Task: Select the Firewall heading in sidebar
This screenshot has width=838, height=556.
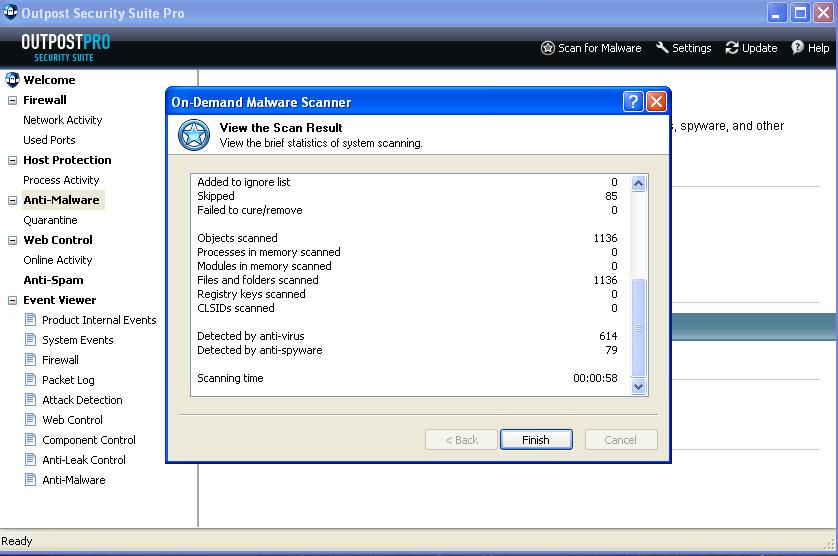Action: pos(45,100)
